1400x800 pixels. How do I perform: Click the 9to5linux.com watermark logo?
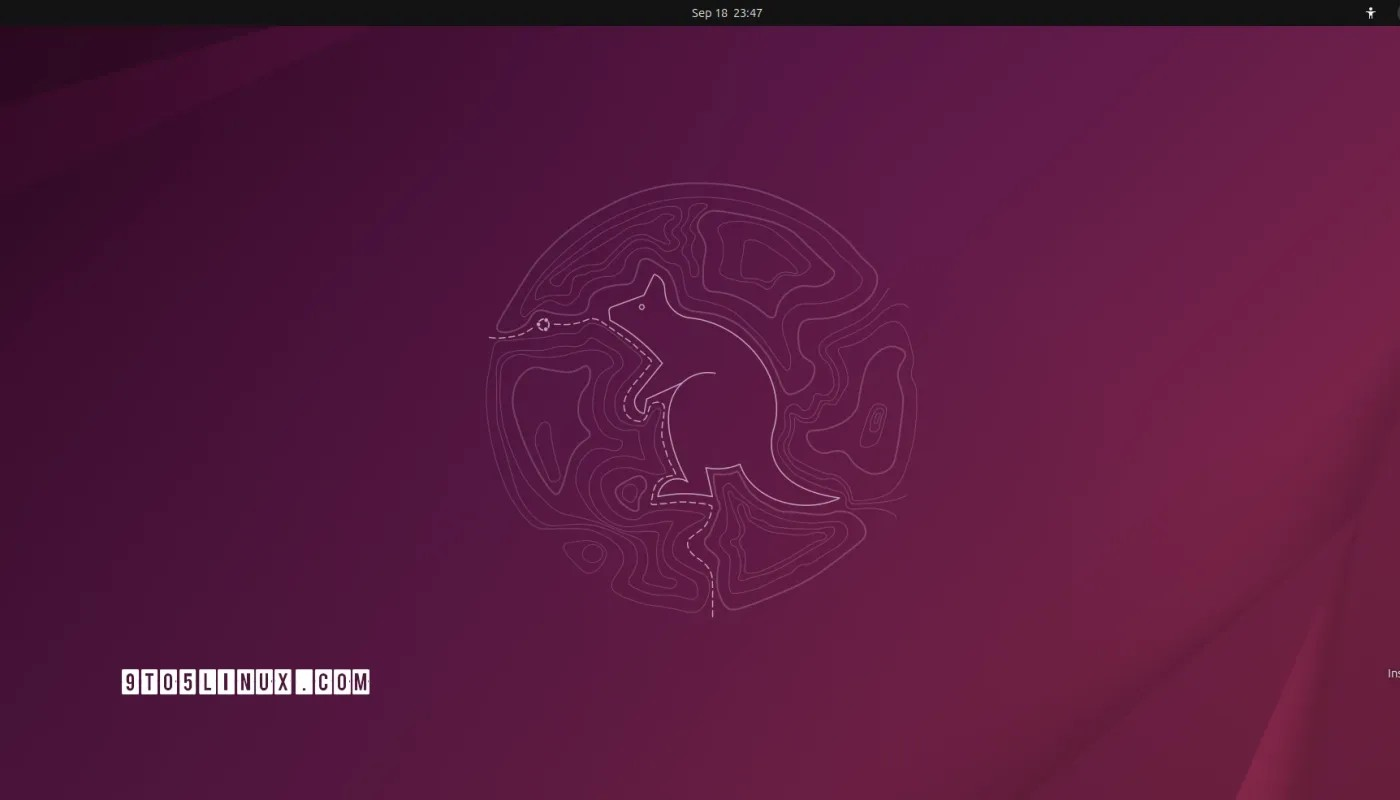(x=246, y=682)
